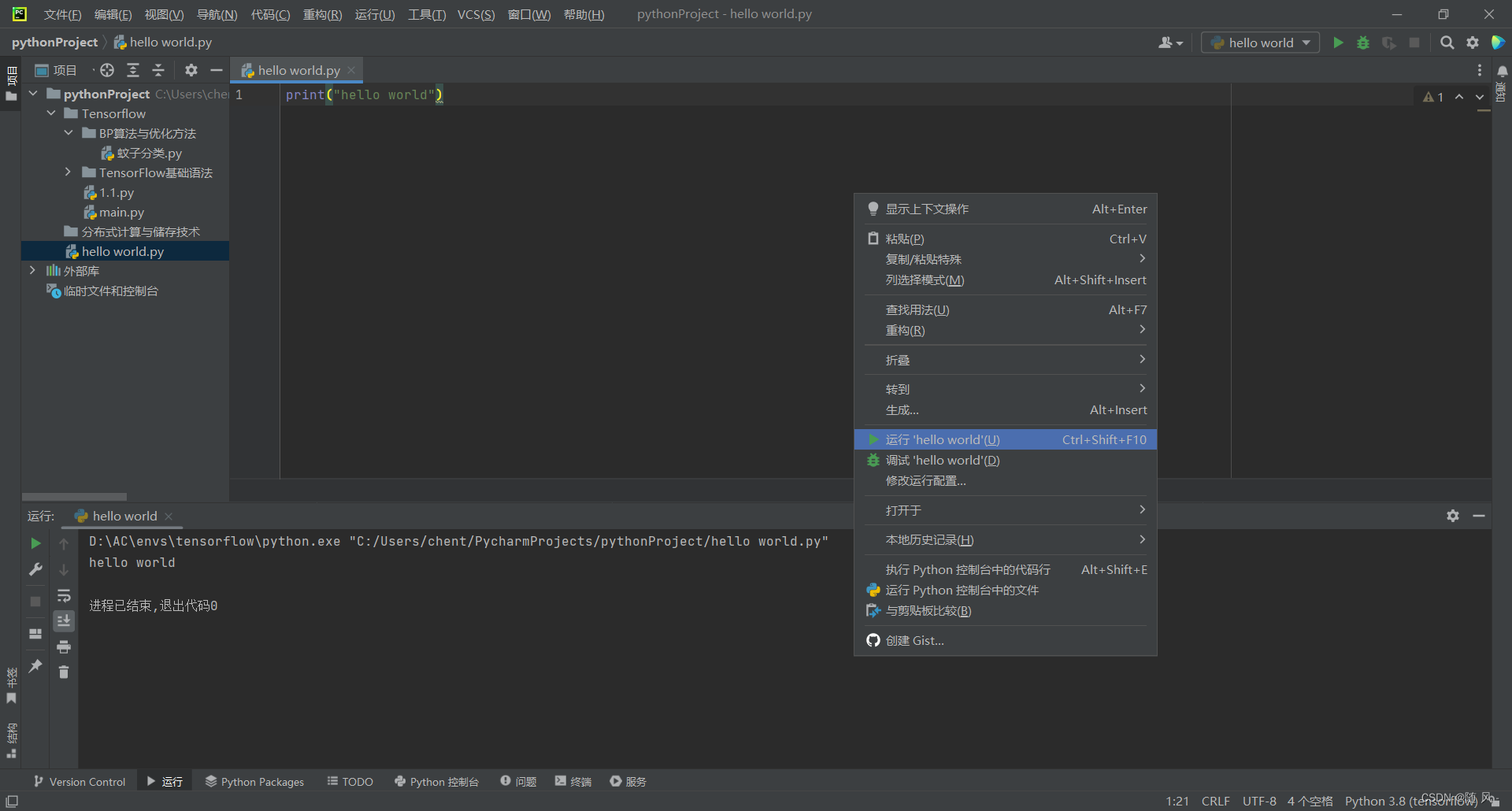Toggle scroll to end in the run console

pyautogui.click(x=64, y=621)
